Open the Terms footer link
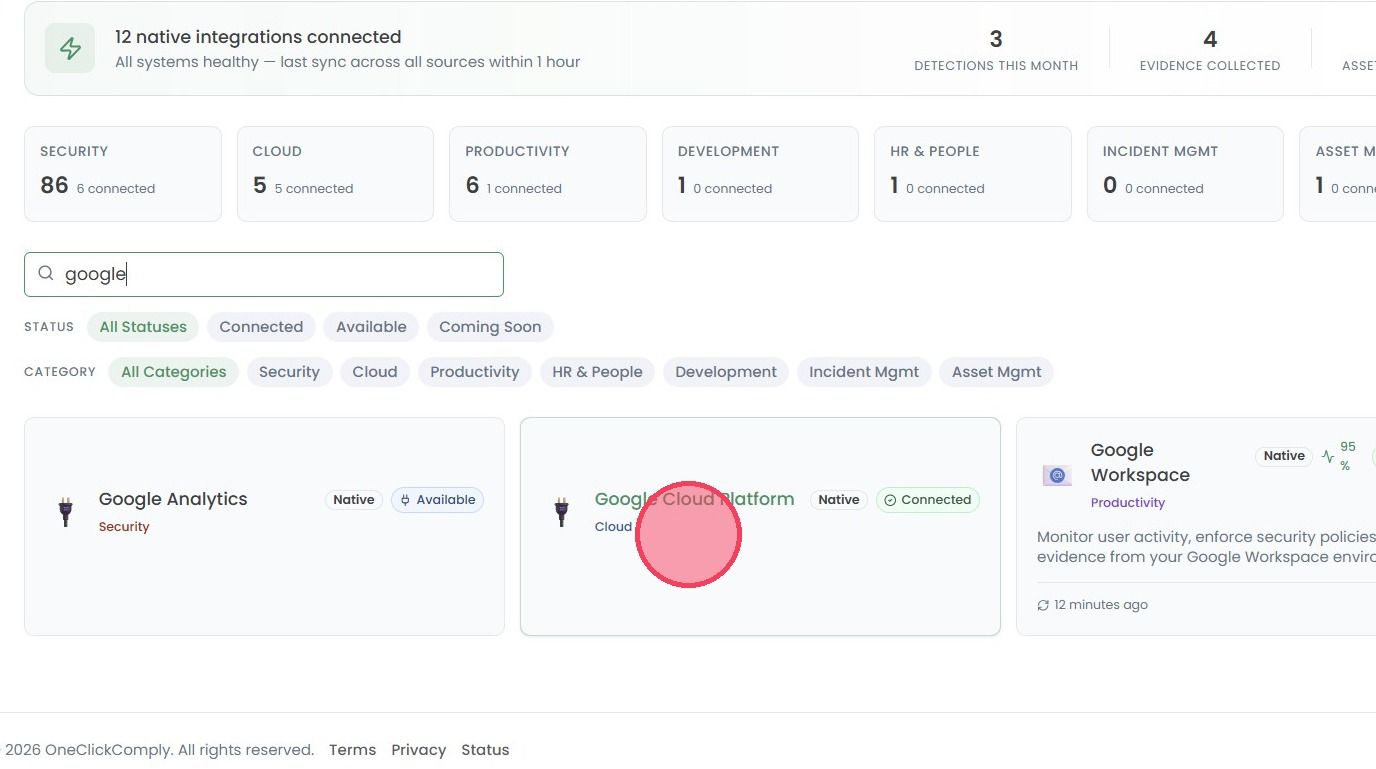 (x=352, y=750)
